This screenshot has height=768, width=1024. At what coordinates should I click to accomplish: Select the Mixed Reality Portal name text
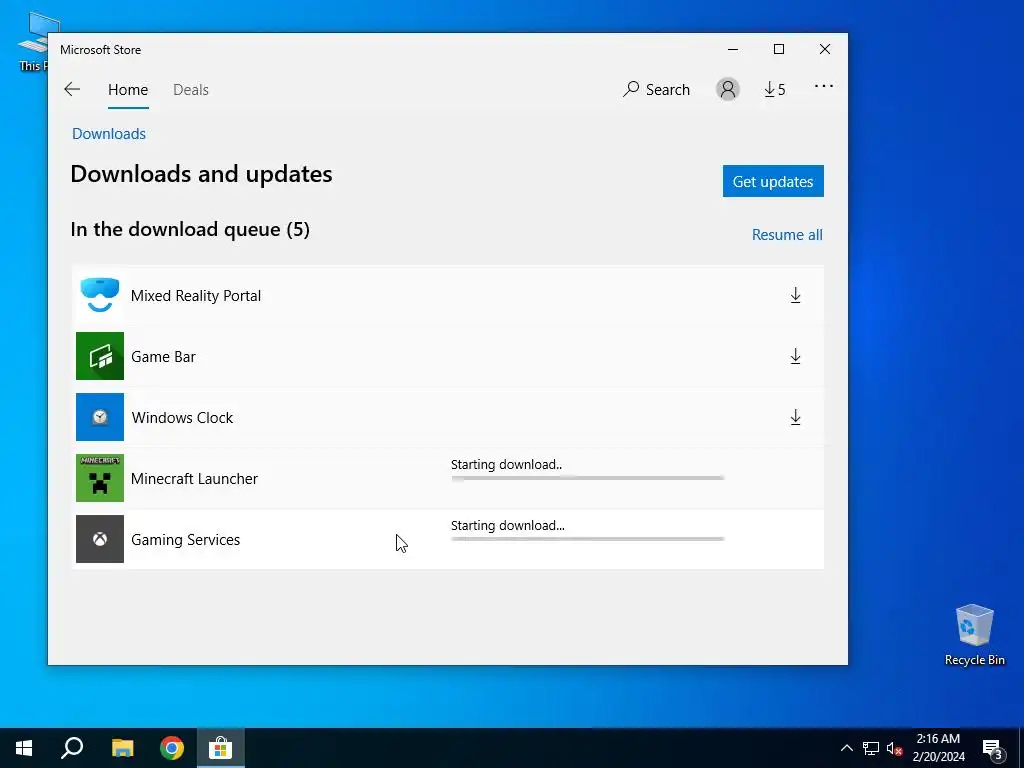196,295
